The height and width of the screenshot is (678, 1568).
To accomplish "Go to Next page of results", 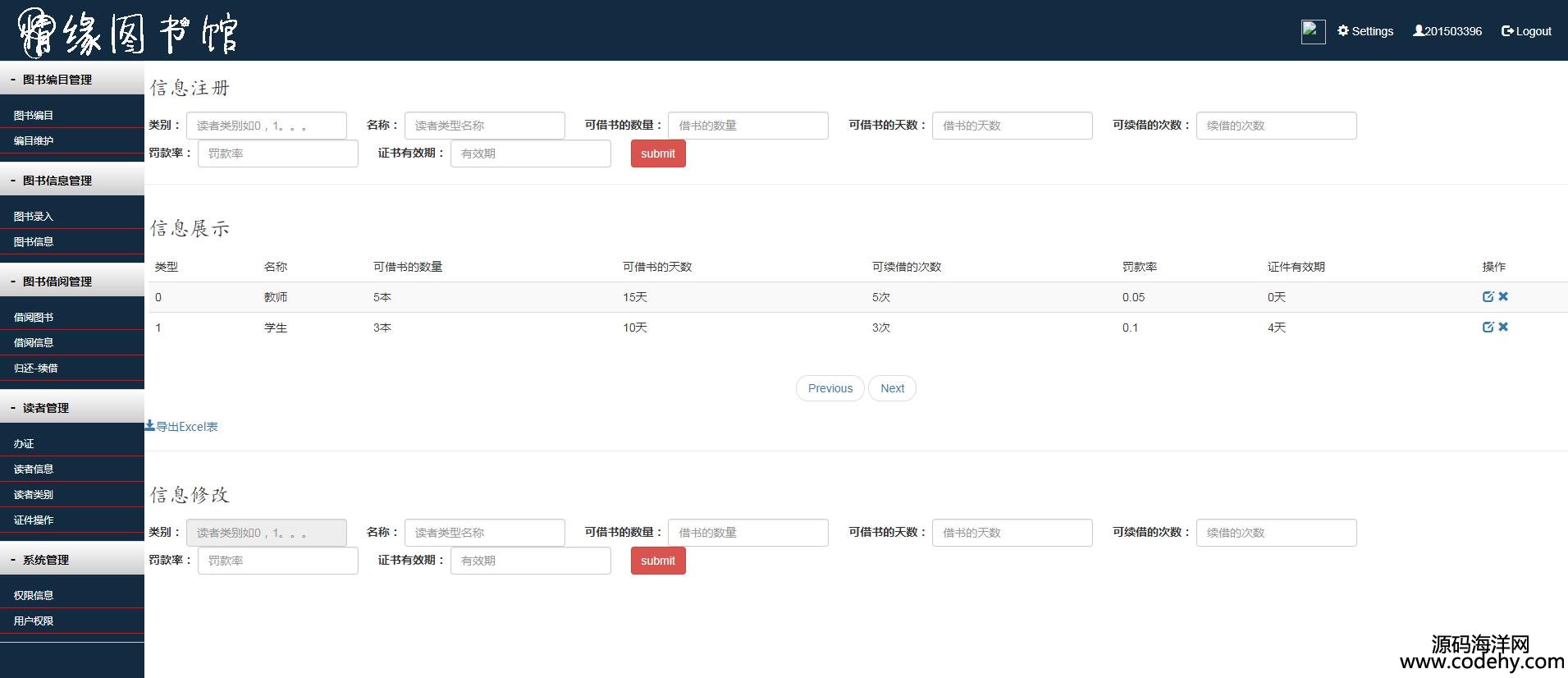I will 892,388.
